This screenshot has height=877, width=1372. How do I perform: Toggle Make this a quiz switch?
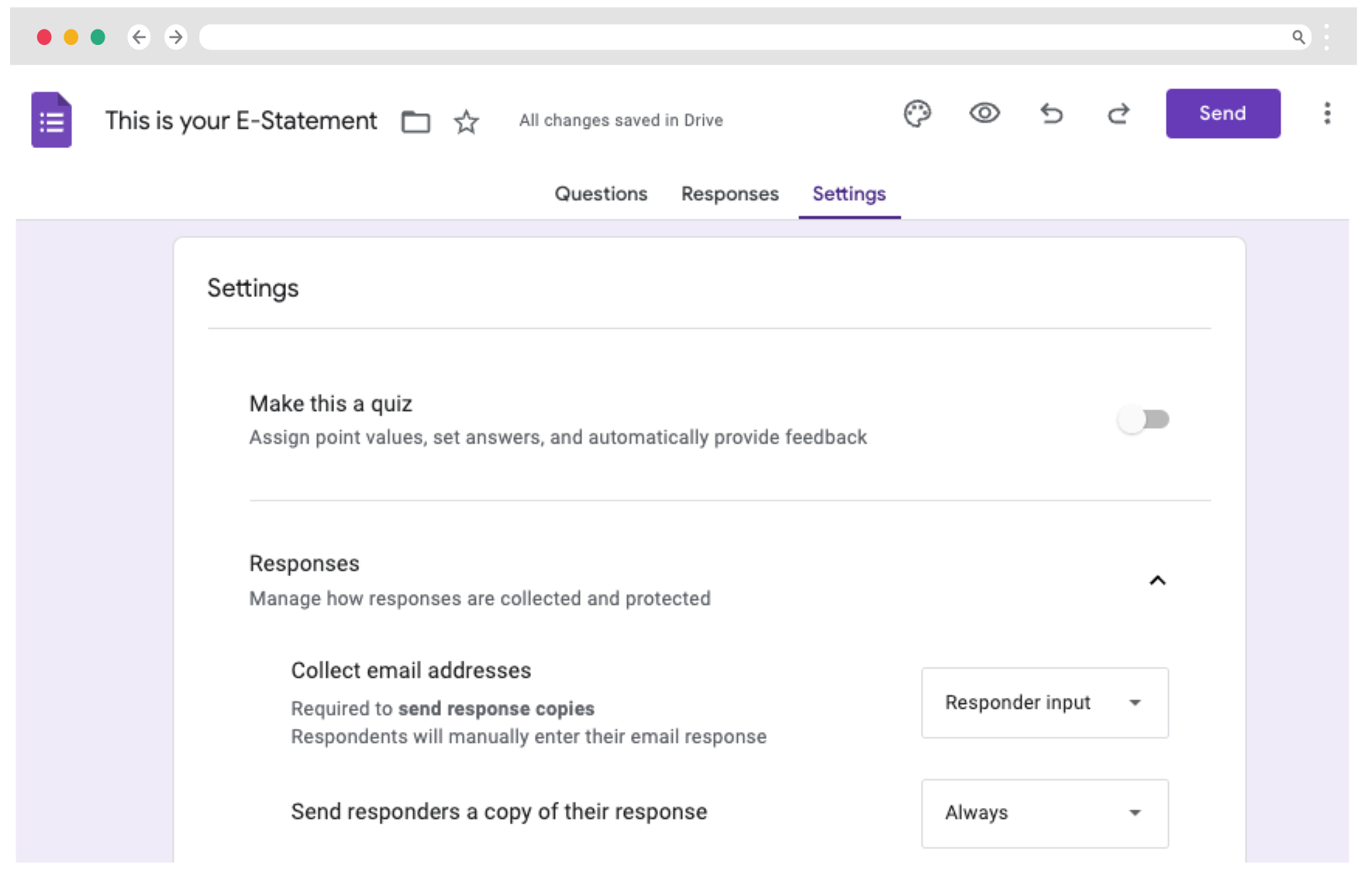point(1143,420)
